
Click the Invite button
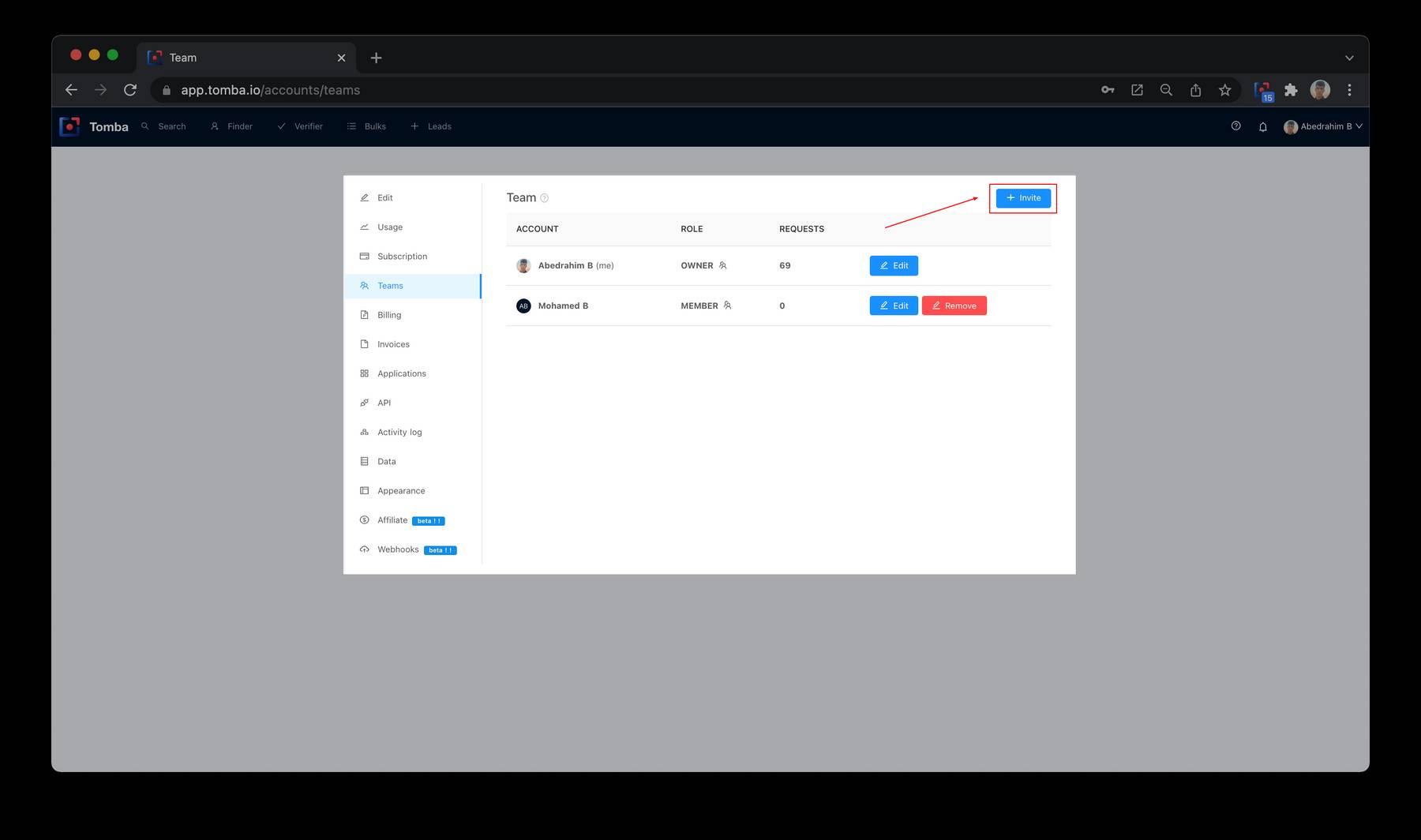pos(1023,198)
